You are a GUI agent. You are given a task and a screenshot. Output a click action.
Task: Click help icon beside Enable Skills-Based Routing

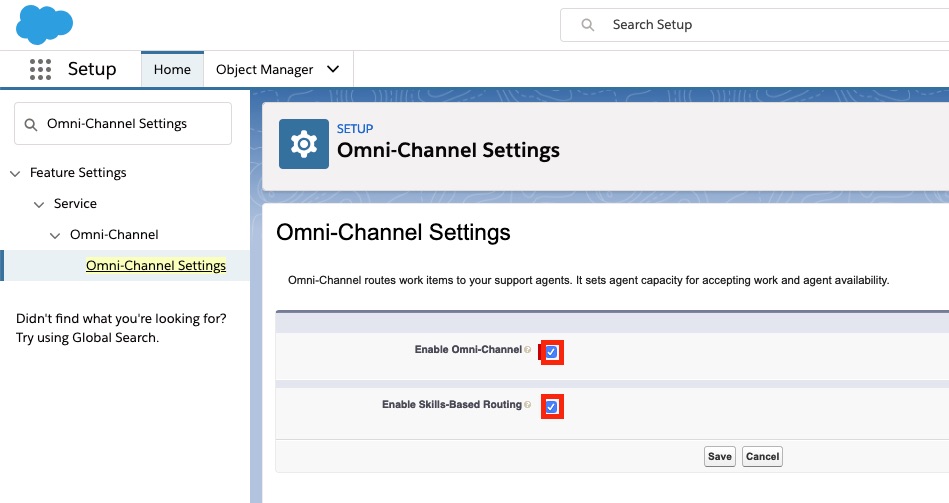click(528, 405)
